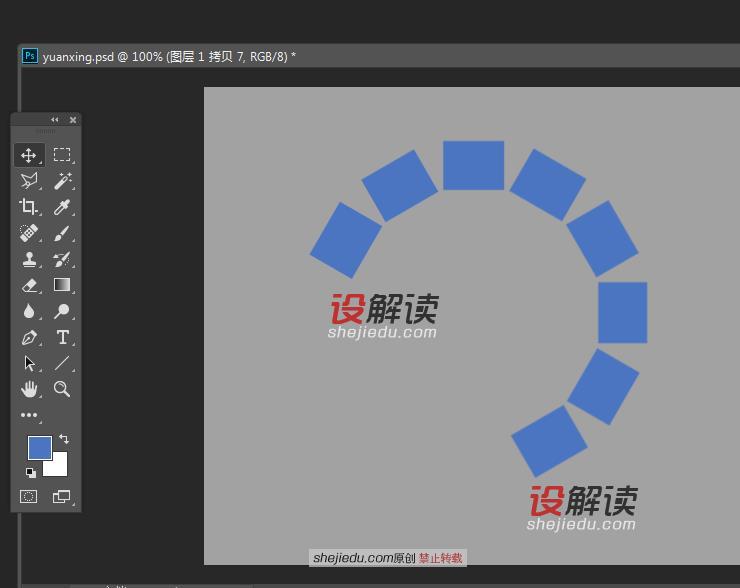Select the yuanxing.psd document tab
Image resolution: width=740 pixels, height=588 pixels.
click(x=169, y=57)
